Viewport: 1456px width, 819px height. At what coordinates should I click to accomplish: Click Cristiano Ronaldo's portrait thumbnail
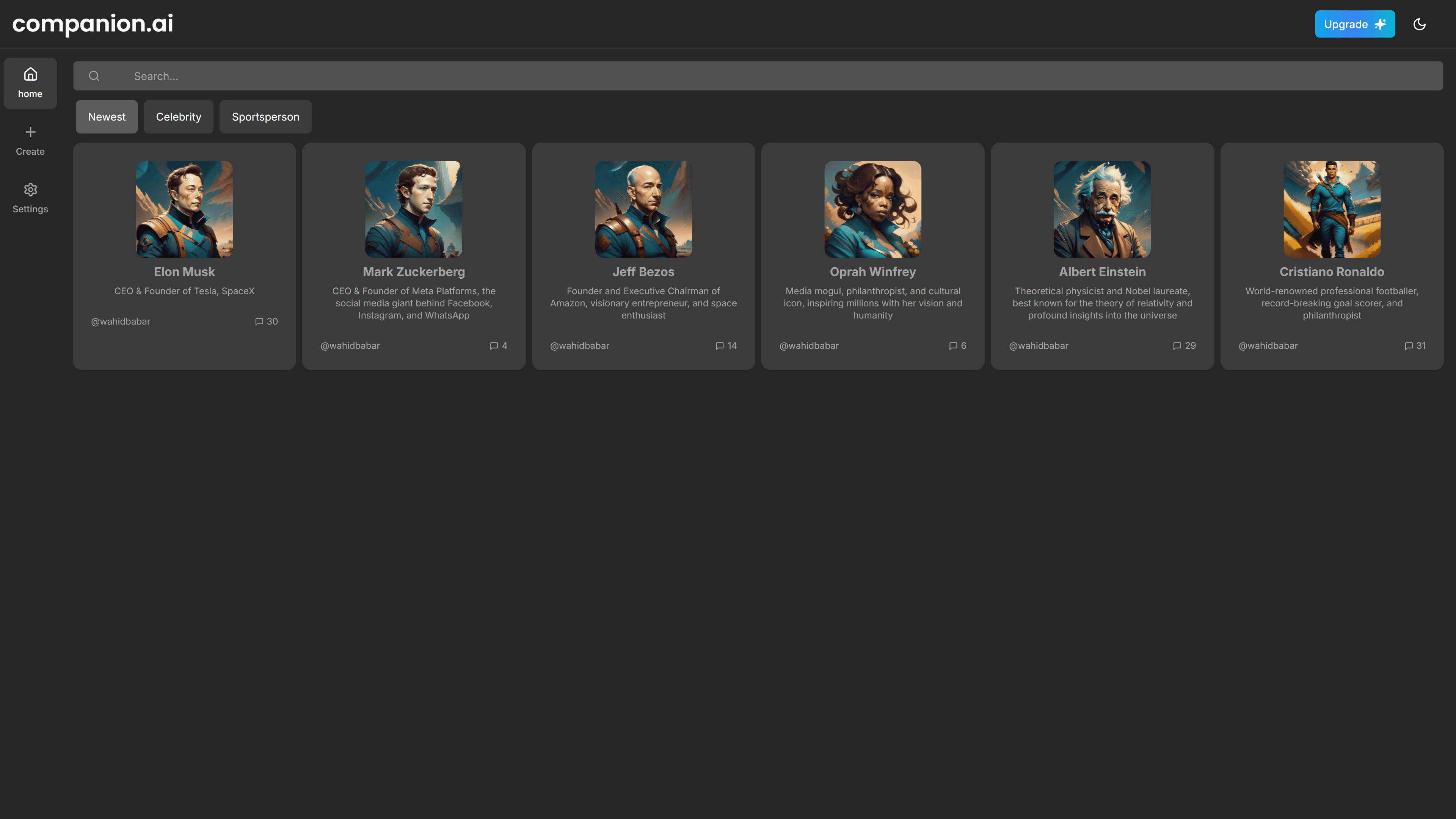click(1332, 209)
